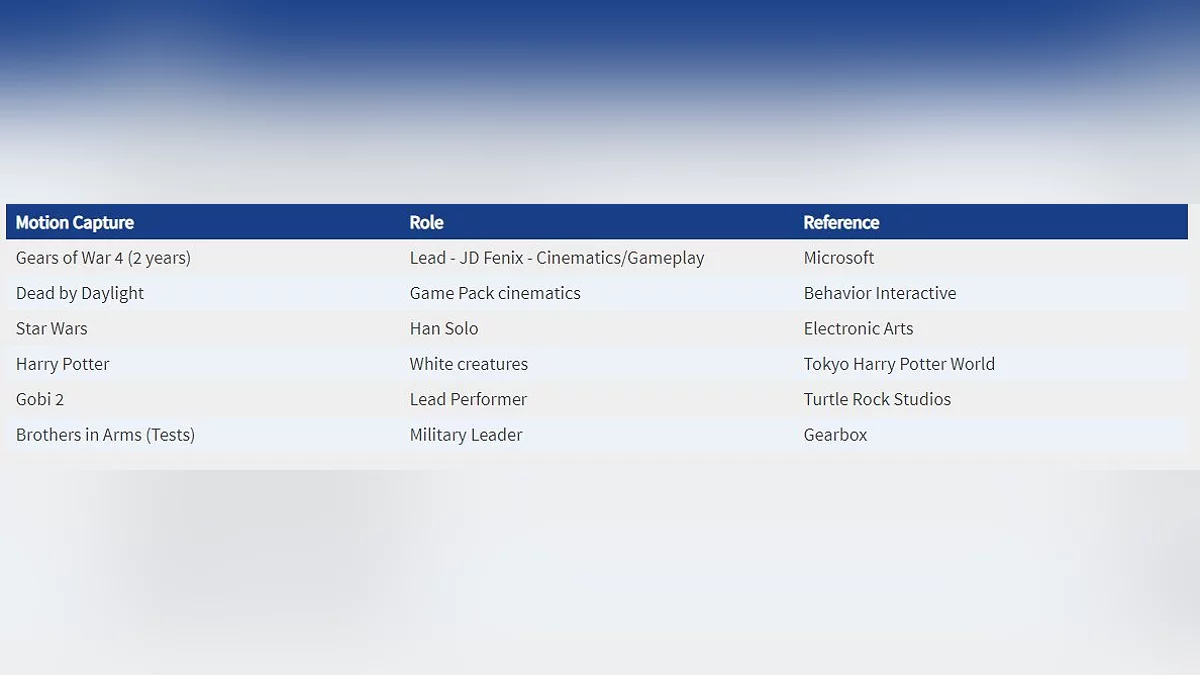
Task: Select the Behavior Interactive cell
Action: pos(991,293)
